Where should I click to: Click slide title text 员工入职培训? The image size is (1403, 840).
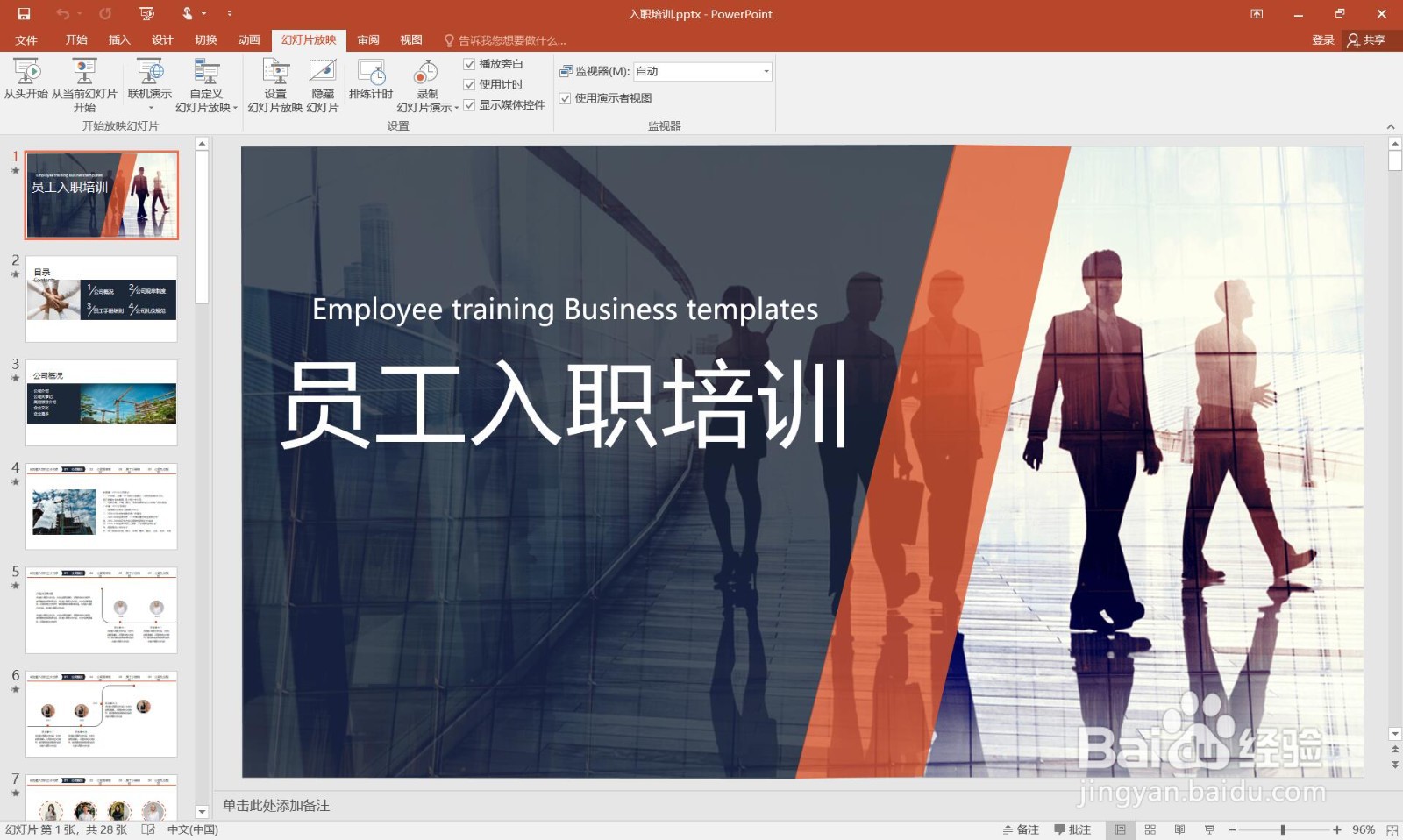(x=566, y=404)
